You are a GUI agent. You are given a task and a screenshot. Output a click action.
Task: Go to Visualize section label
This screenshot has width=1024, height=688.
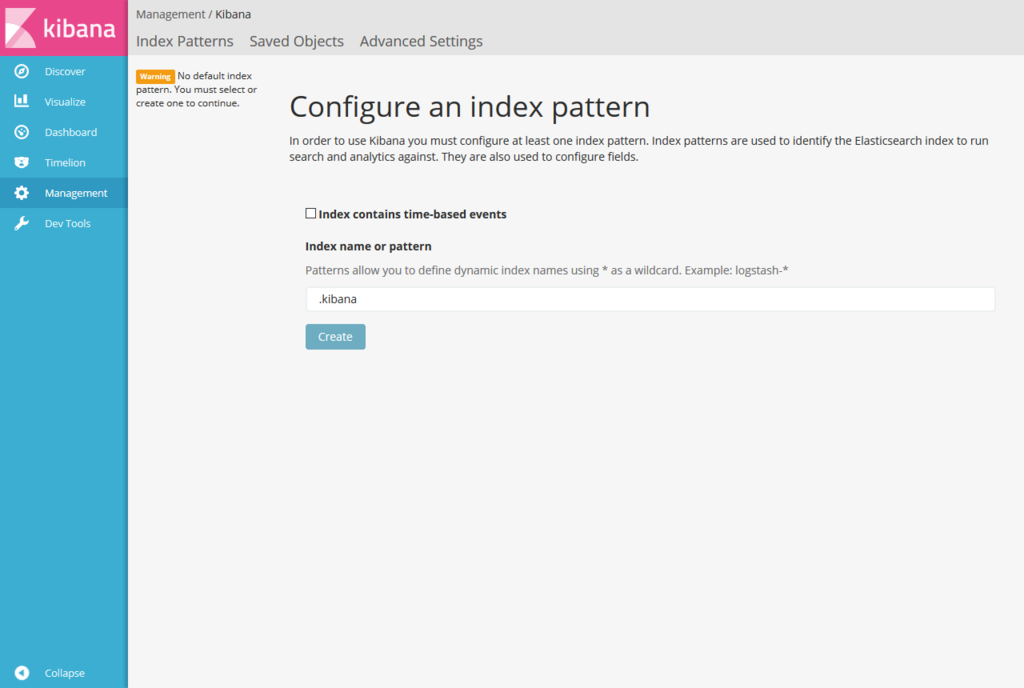pos(65,102)
